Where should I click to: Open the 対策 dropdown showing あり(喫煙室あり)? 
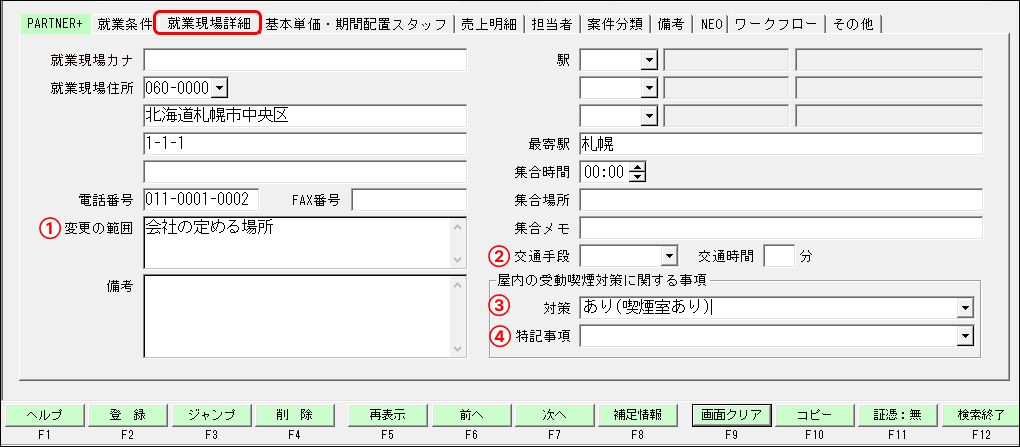(967, 308)
